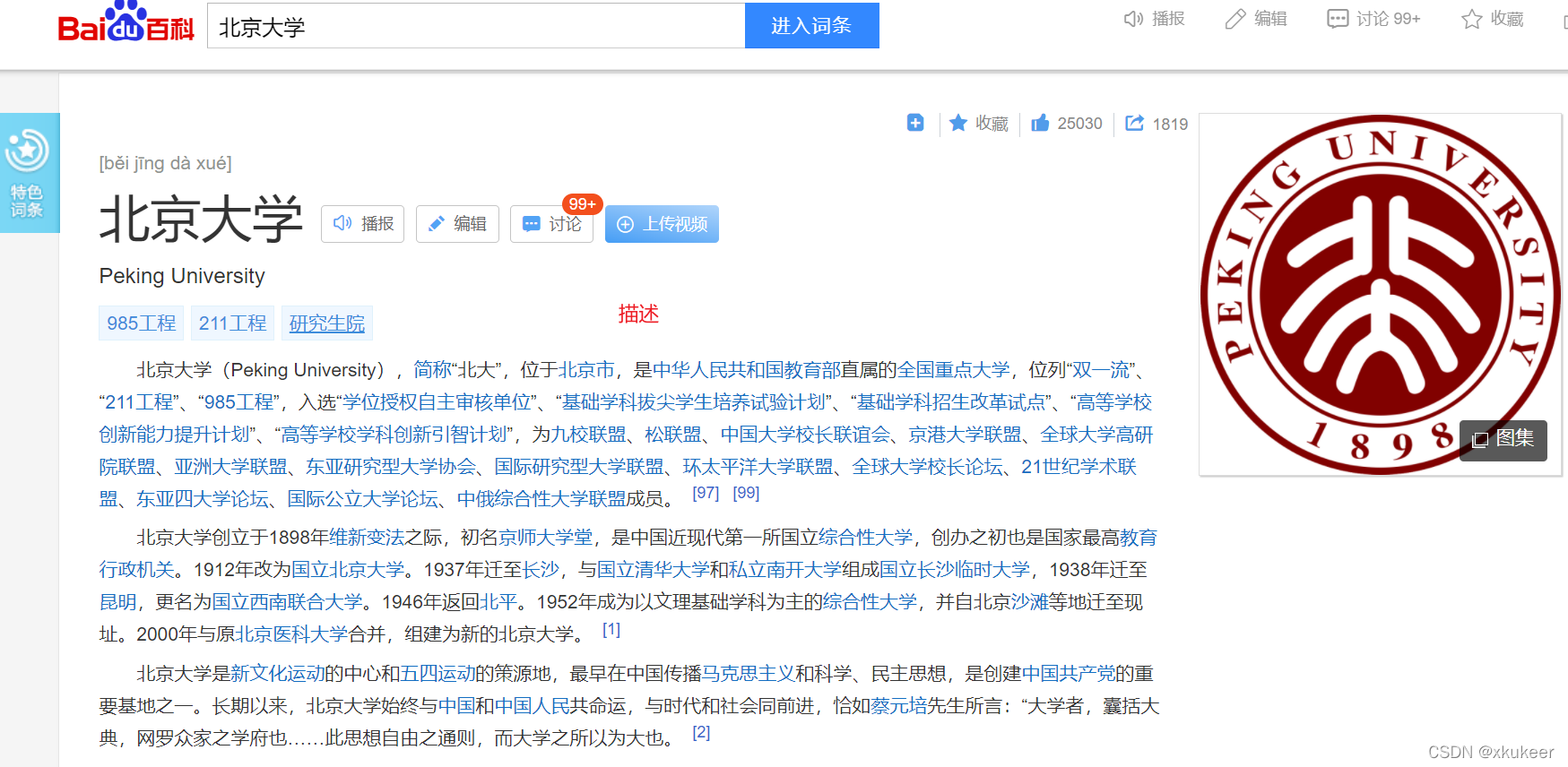Open the 亚洲大学联盟 link
Screen dimensions: 1568x767
click(230, 467)
